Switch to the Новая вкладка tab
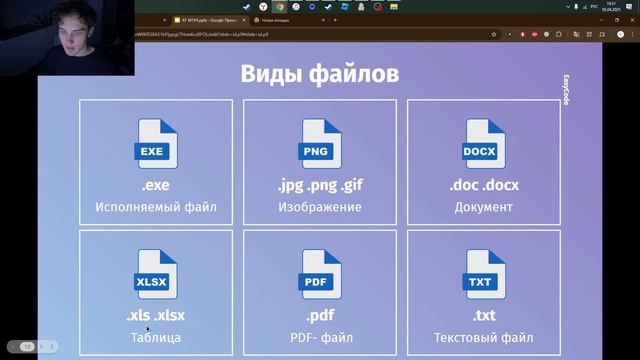640x360 pixels. click(288, 20)
